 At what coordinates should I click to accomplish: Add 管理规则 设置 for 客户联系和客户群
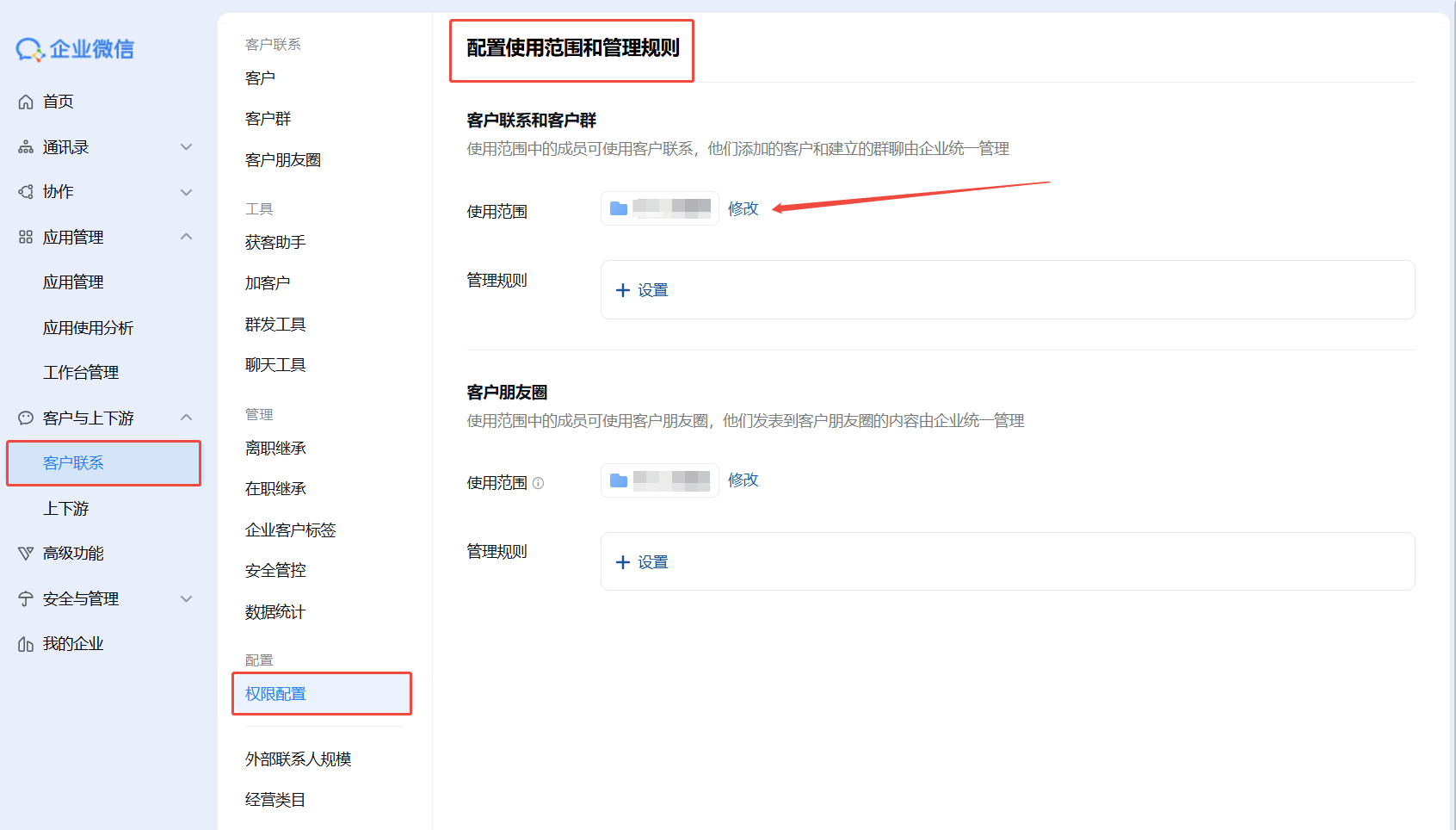pyautogui.click(x=643, y=290)
